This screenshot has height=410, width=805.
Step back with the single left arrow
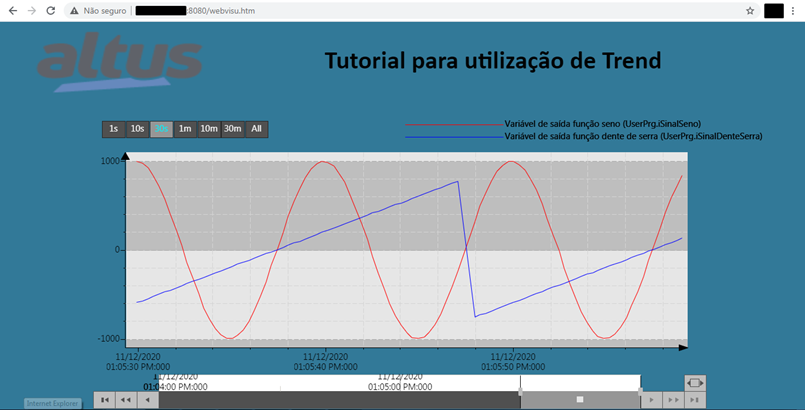pos(148,399)
